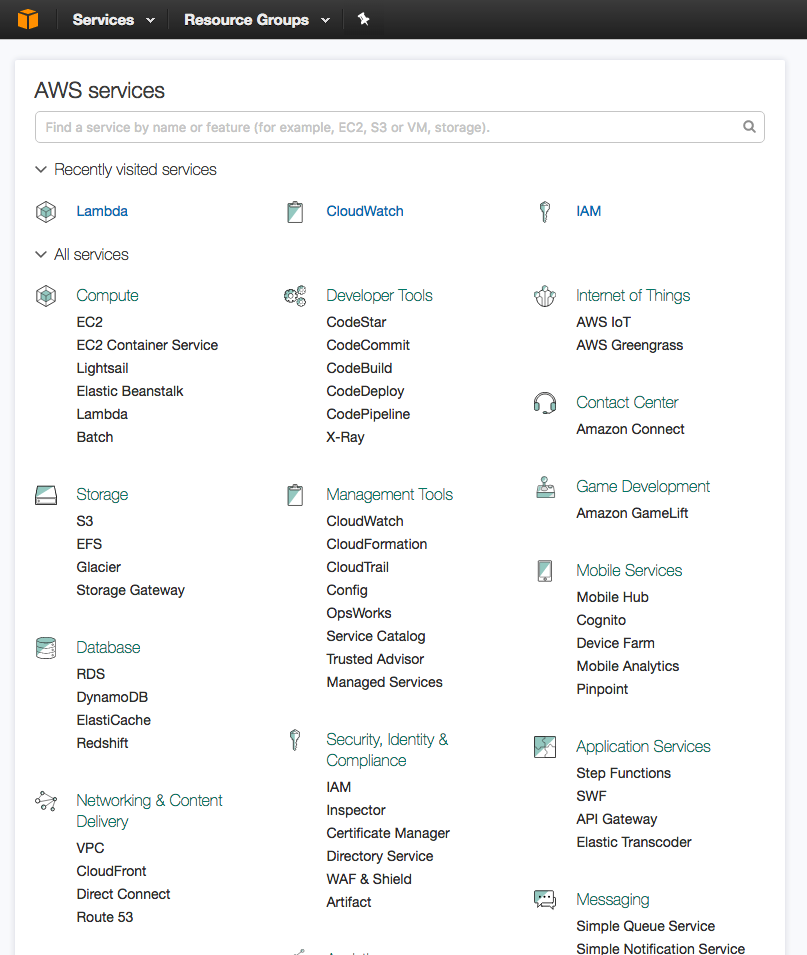The height and width of the screenshot is (955, 807).
Task: Open CodeStar under Developer Tools
Action: [356, 322]
